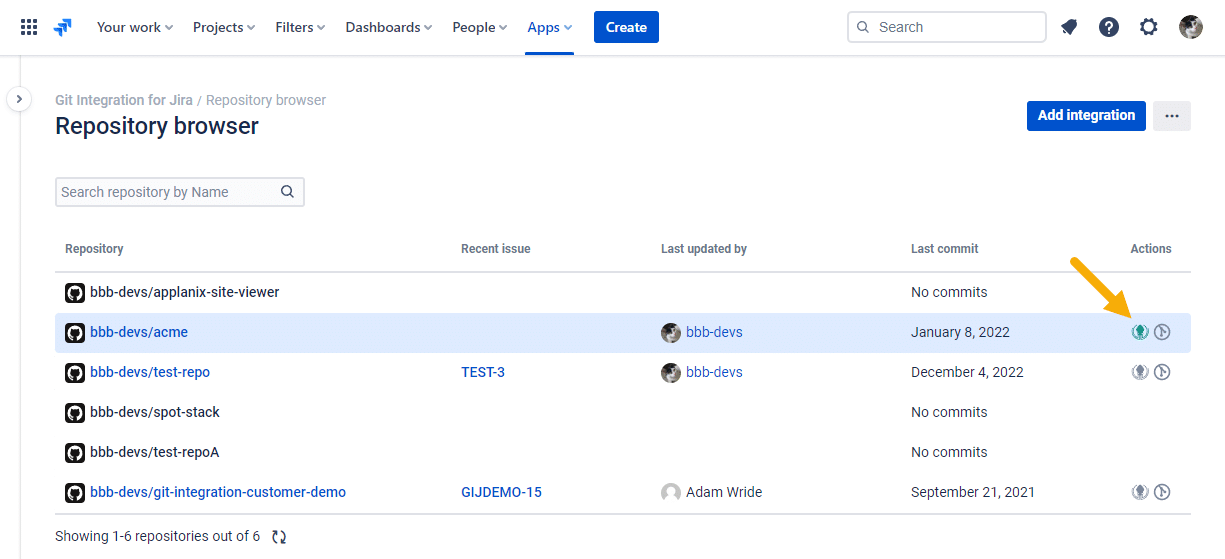Click the Repository column header
Screen dimensions: 1225x559
[x=94, y=249]
